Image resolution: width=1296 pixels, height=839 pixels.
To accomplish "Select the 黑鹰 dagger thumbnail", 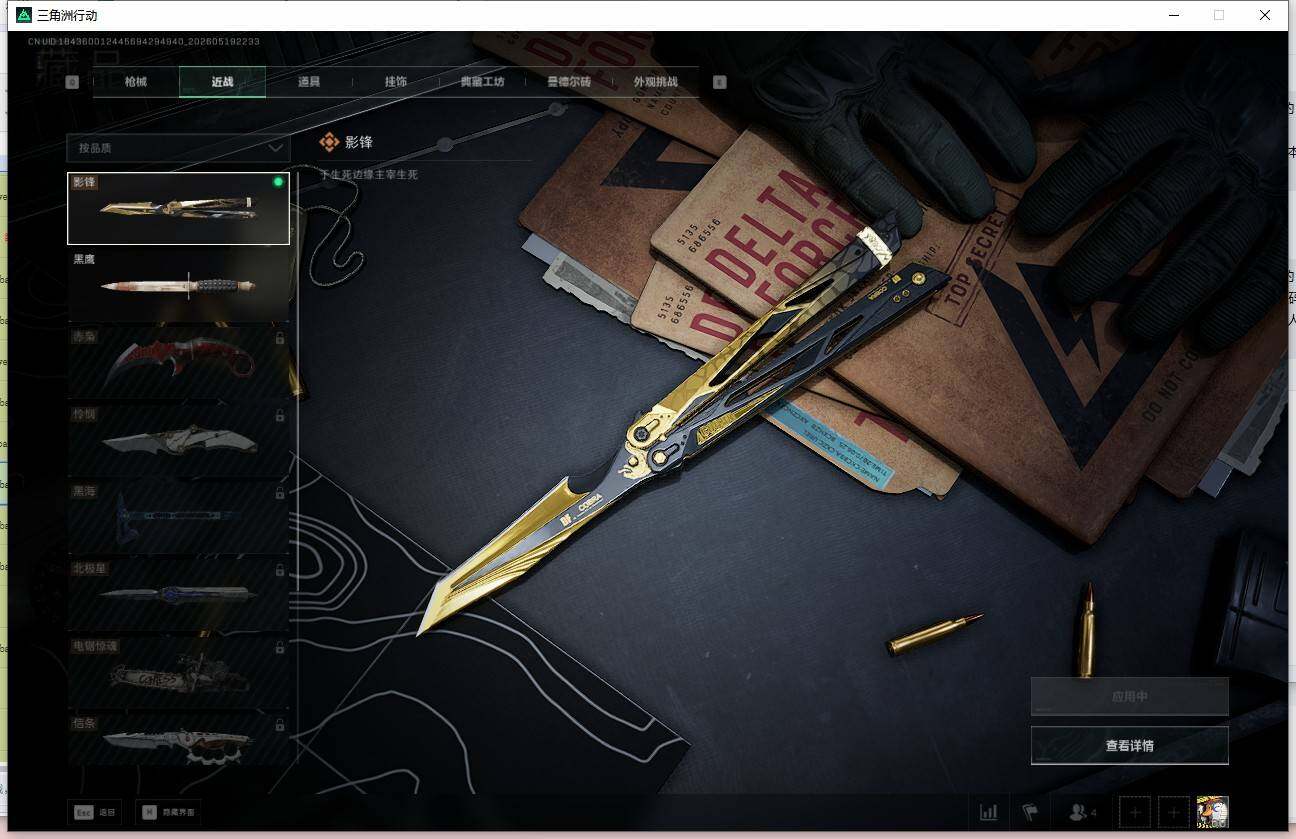I will point(178,285).
